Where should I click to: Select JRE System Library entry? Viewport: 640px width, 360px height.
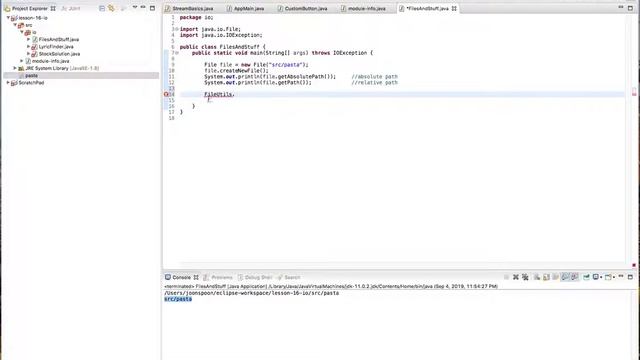(62, 68)
